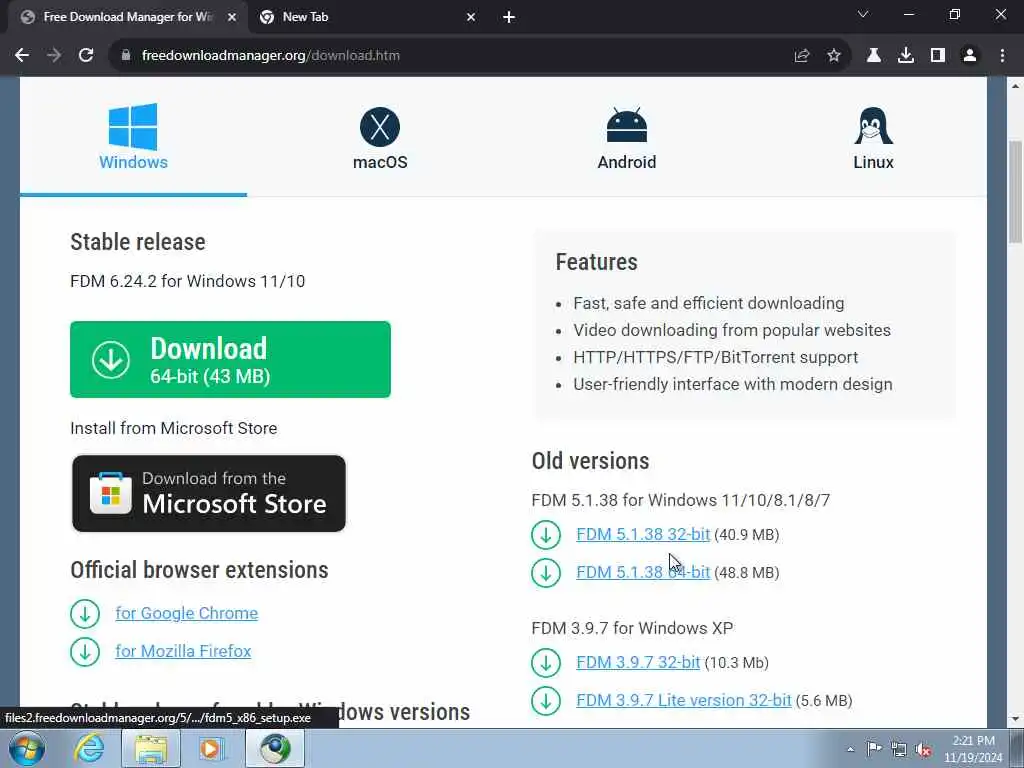Click download arrow icon beside Google Chrome
1024x768 pixels.
tap(85, 614)
